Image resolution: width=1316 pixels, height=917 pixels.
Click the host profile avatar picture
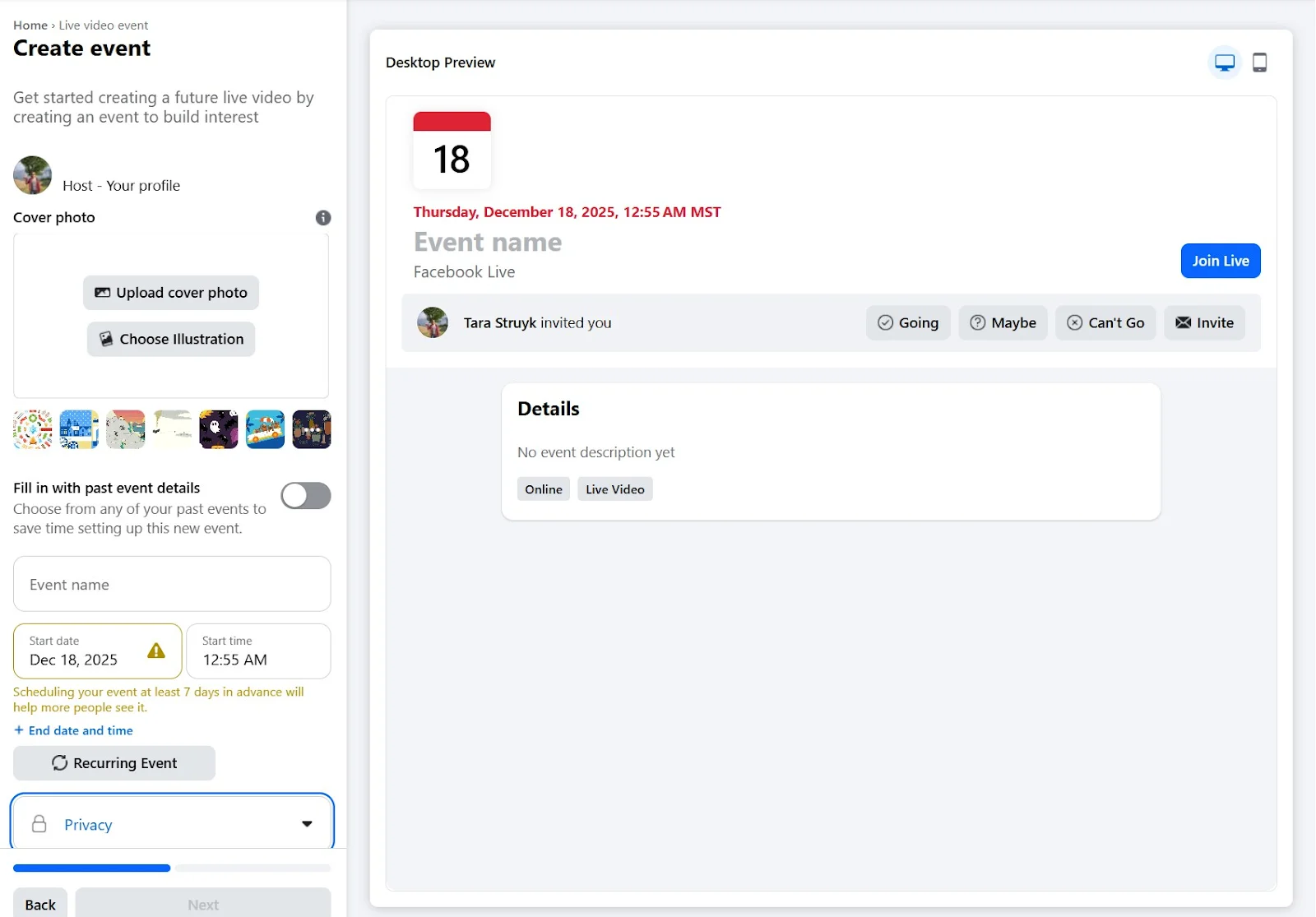[x=32, y=175]
